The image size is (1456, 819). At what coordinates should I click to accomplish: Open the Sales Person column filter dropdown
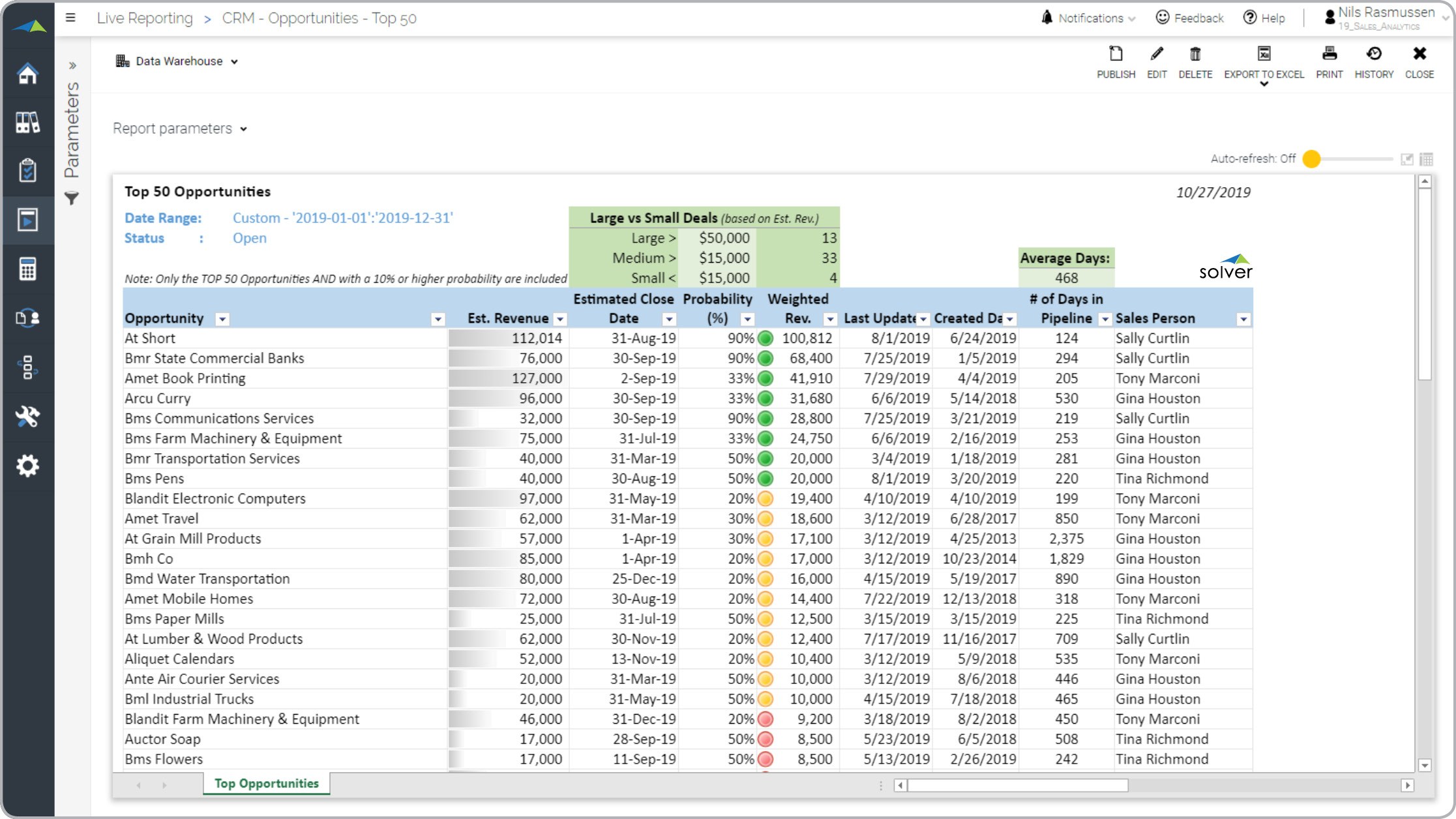coord(1243,319)
